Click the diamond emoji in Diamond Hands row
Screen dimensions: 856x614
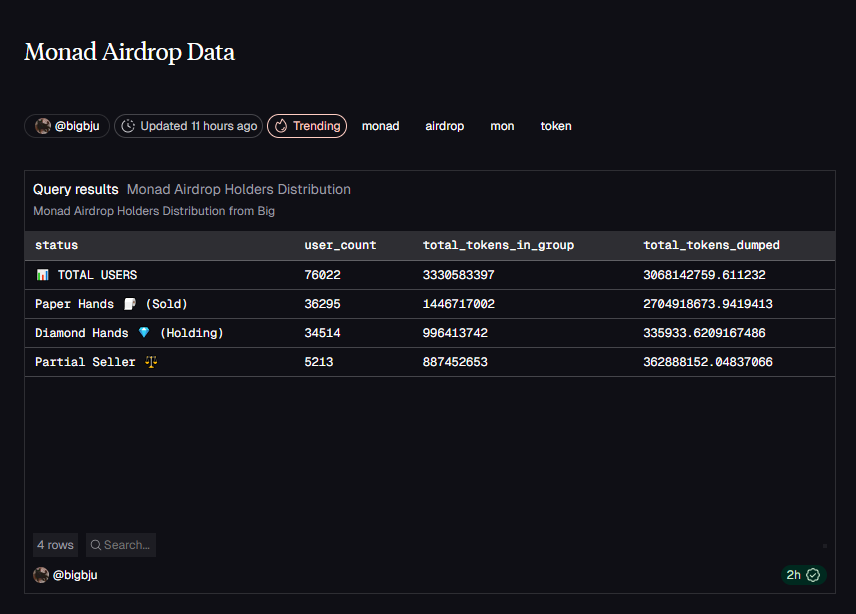pyautogui.click(x=144, y=332)
